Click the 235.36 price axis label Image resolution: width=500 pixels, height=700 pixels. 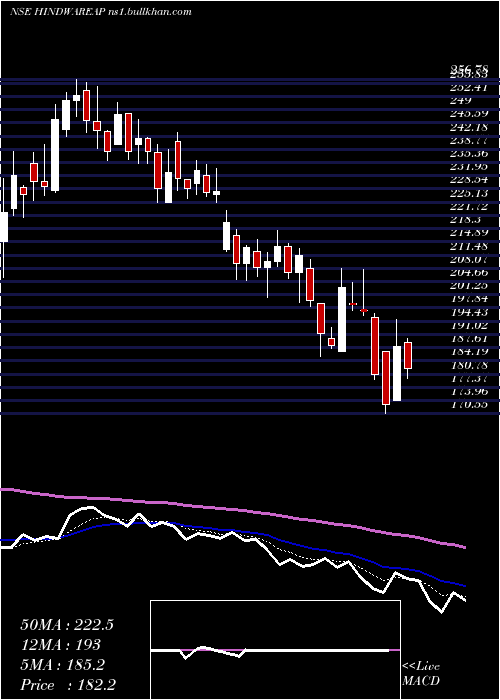click(x=468, y=154)
